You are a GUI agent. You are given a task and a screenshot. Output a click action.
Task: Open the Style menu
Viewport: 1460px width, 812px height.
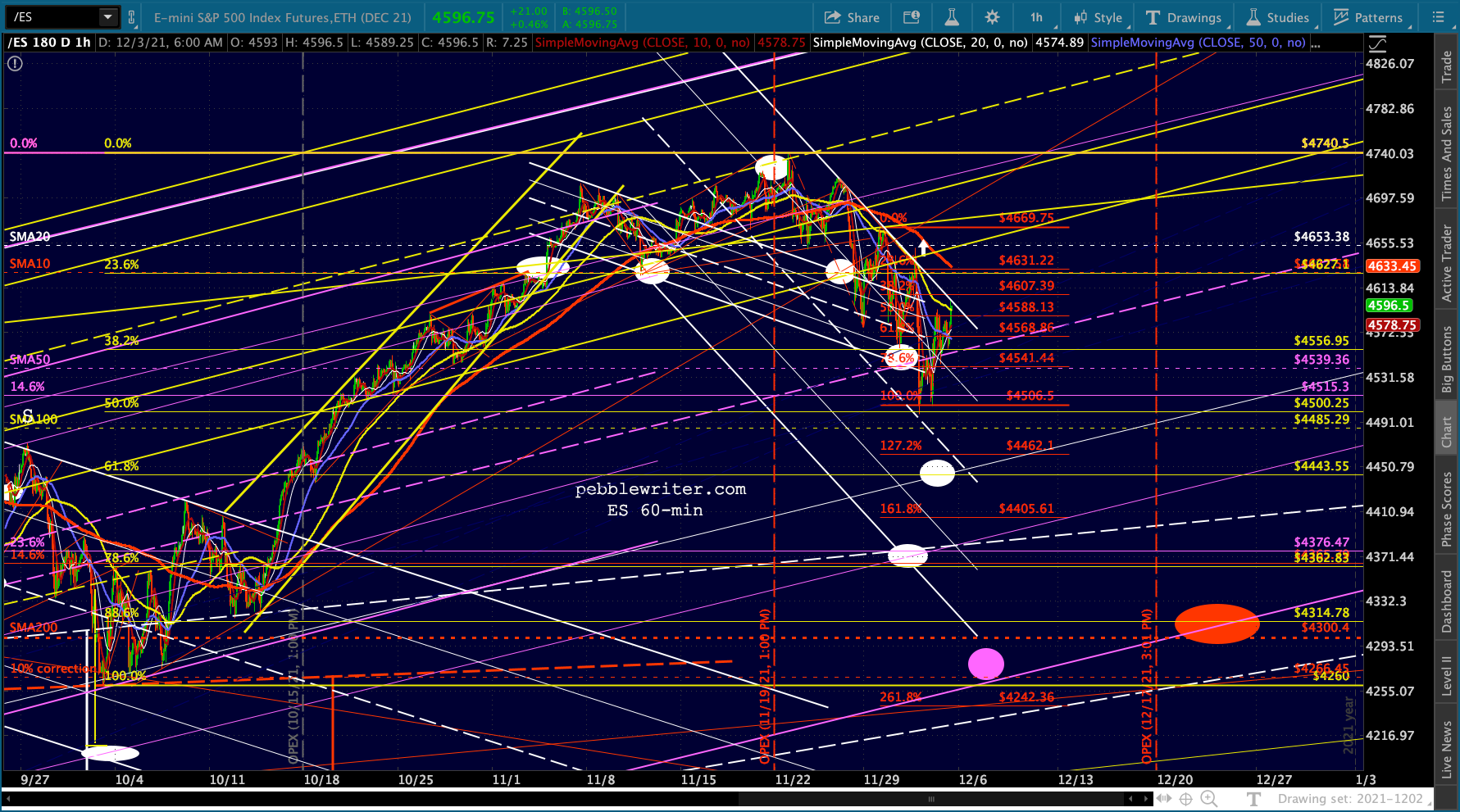click(x=1098, y=17)
